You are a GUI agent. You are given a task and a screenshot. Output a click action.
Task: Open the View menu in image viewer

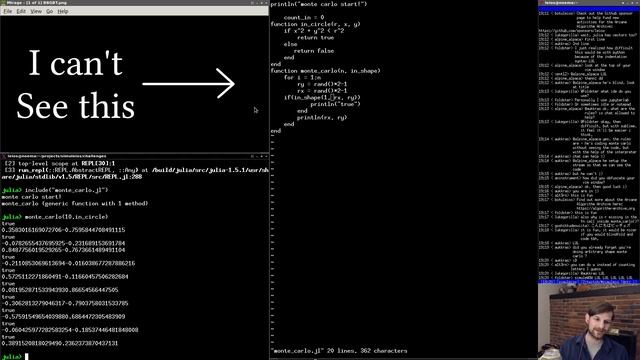(36, 11)
